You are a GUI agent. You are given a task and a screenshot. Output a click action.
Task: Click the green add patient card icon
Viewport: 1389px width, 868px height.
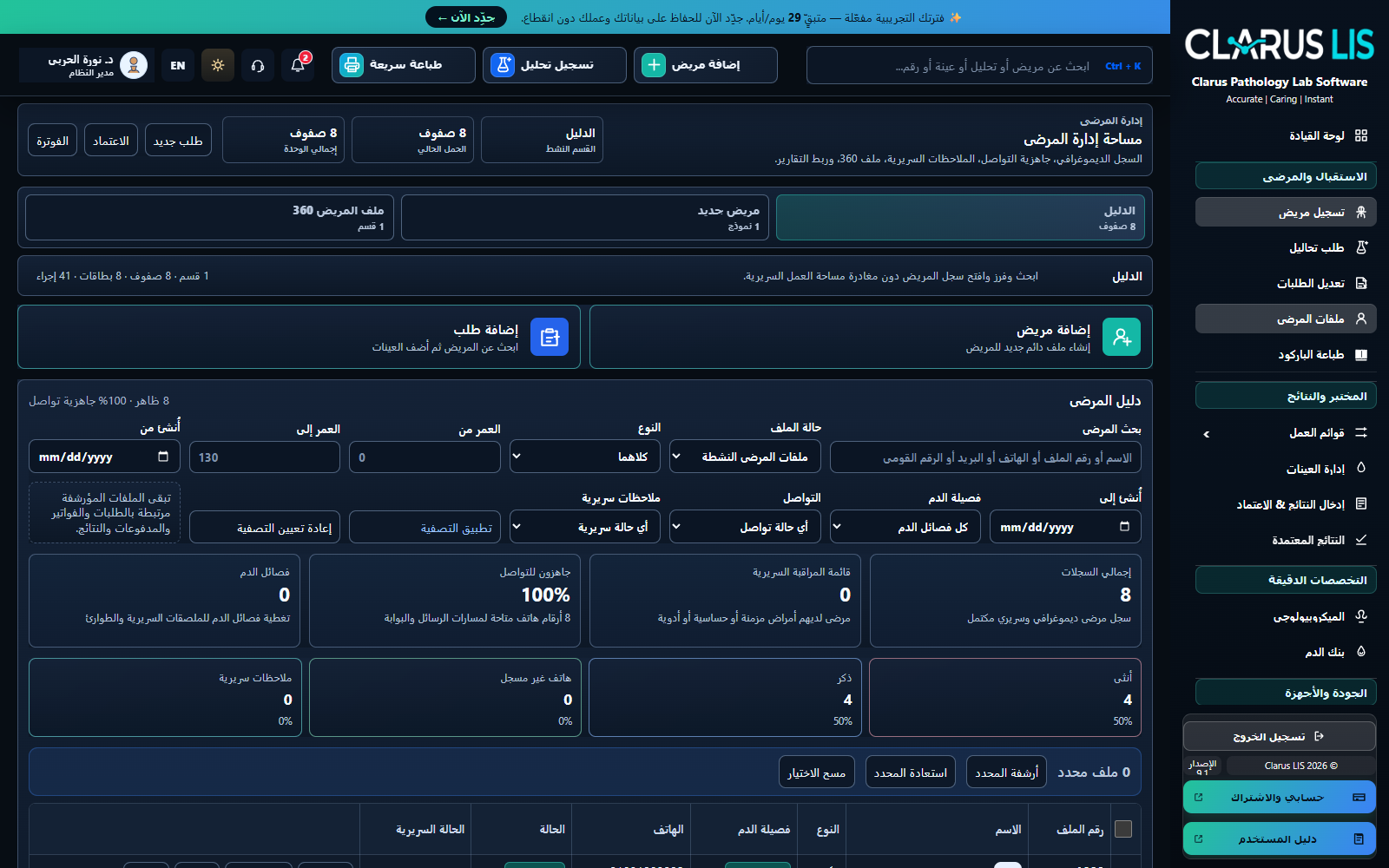pyautogui.click(x=1122, y=337)
